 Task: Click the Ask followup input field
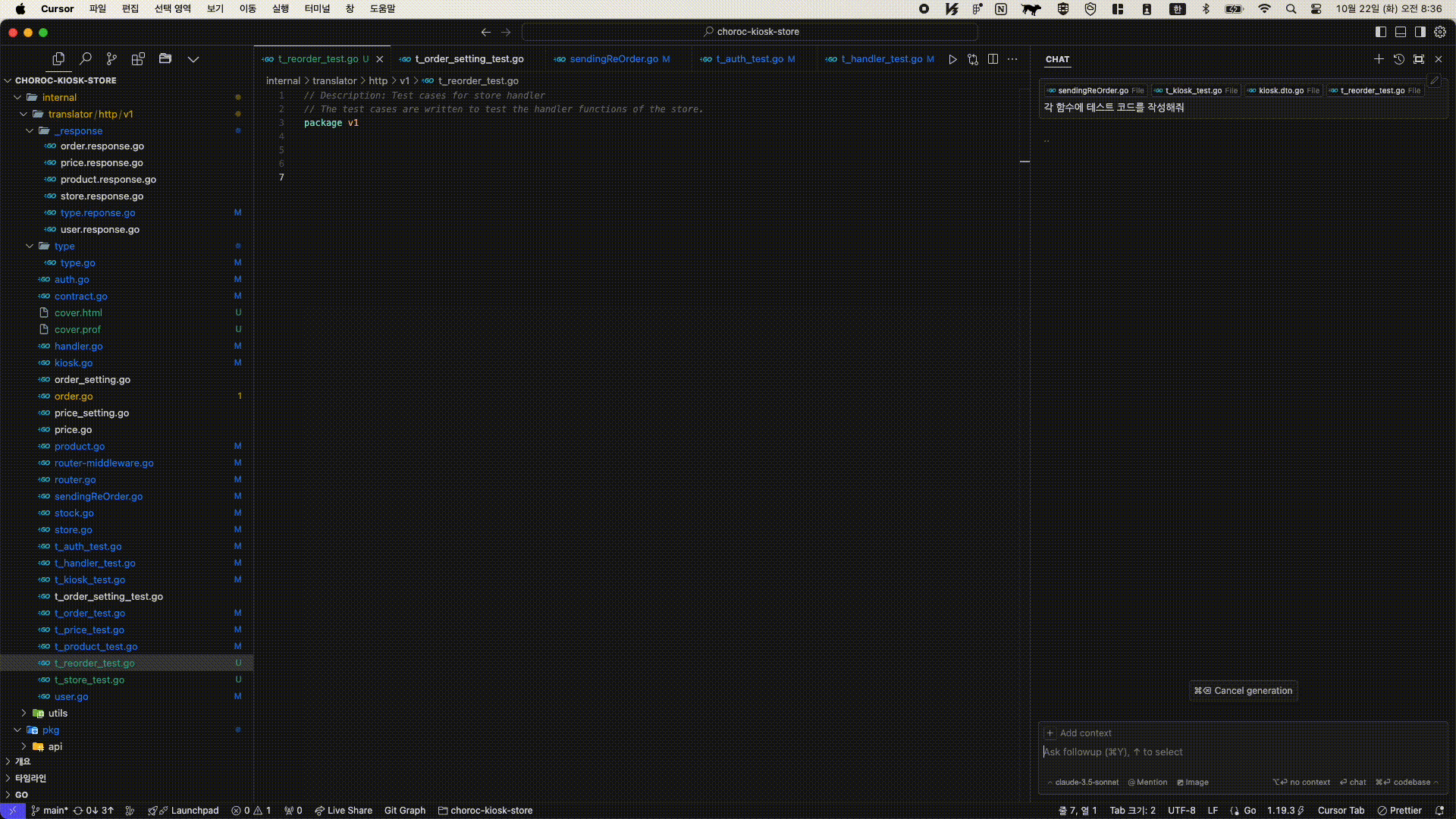pos(1242,752)
